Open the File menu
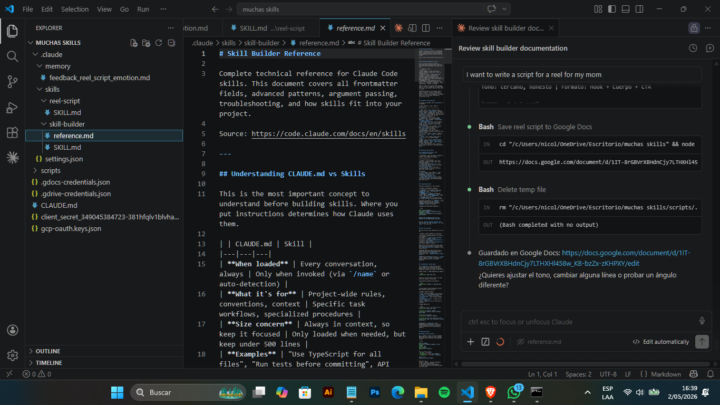 28,9
